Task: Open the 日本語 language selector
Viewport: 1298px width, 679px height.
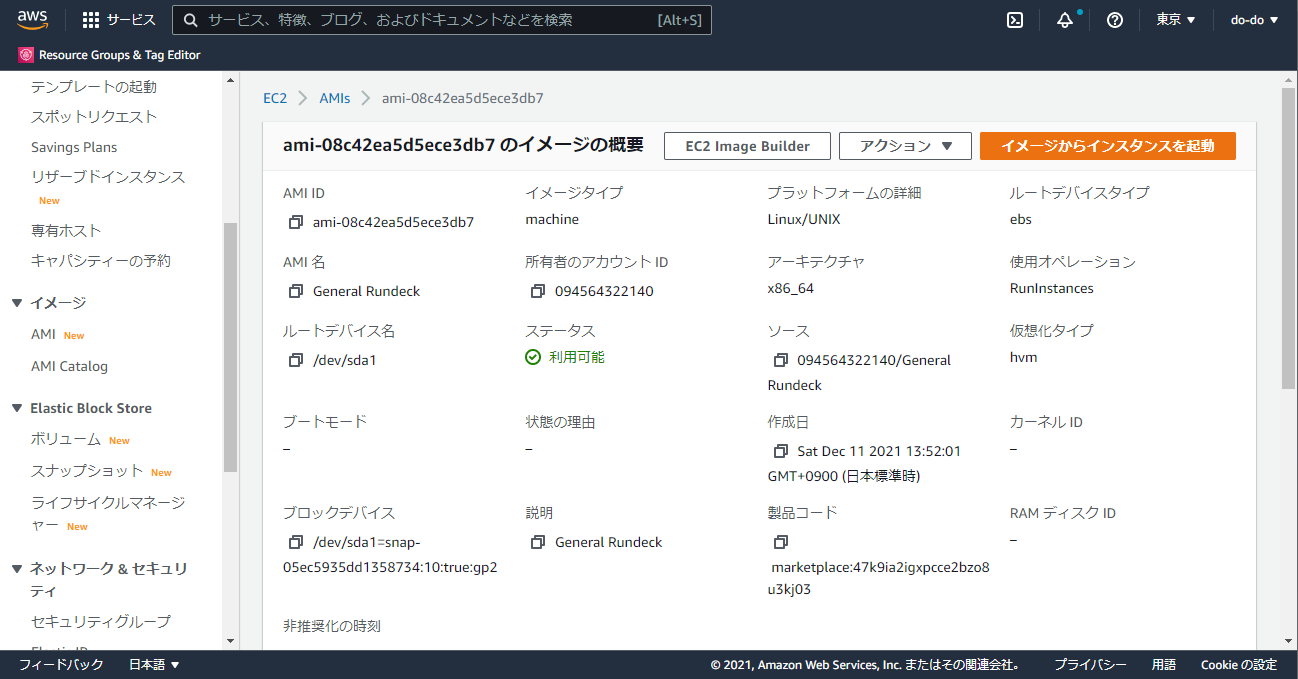Action: 154,665
